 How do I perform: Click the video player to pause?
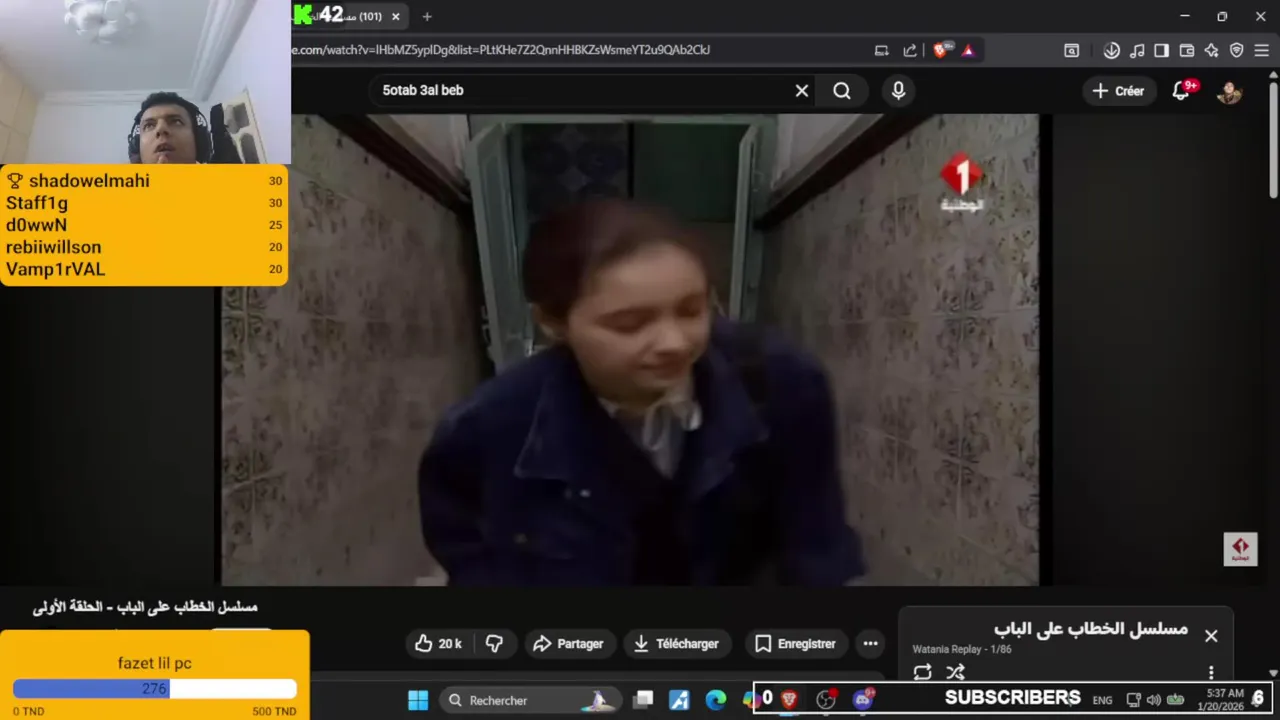click(x=630, y=350)
